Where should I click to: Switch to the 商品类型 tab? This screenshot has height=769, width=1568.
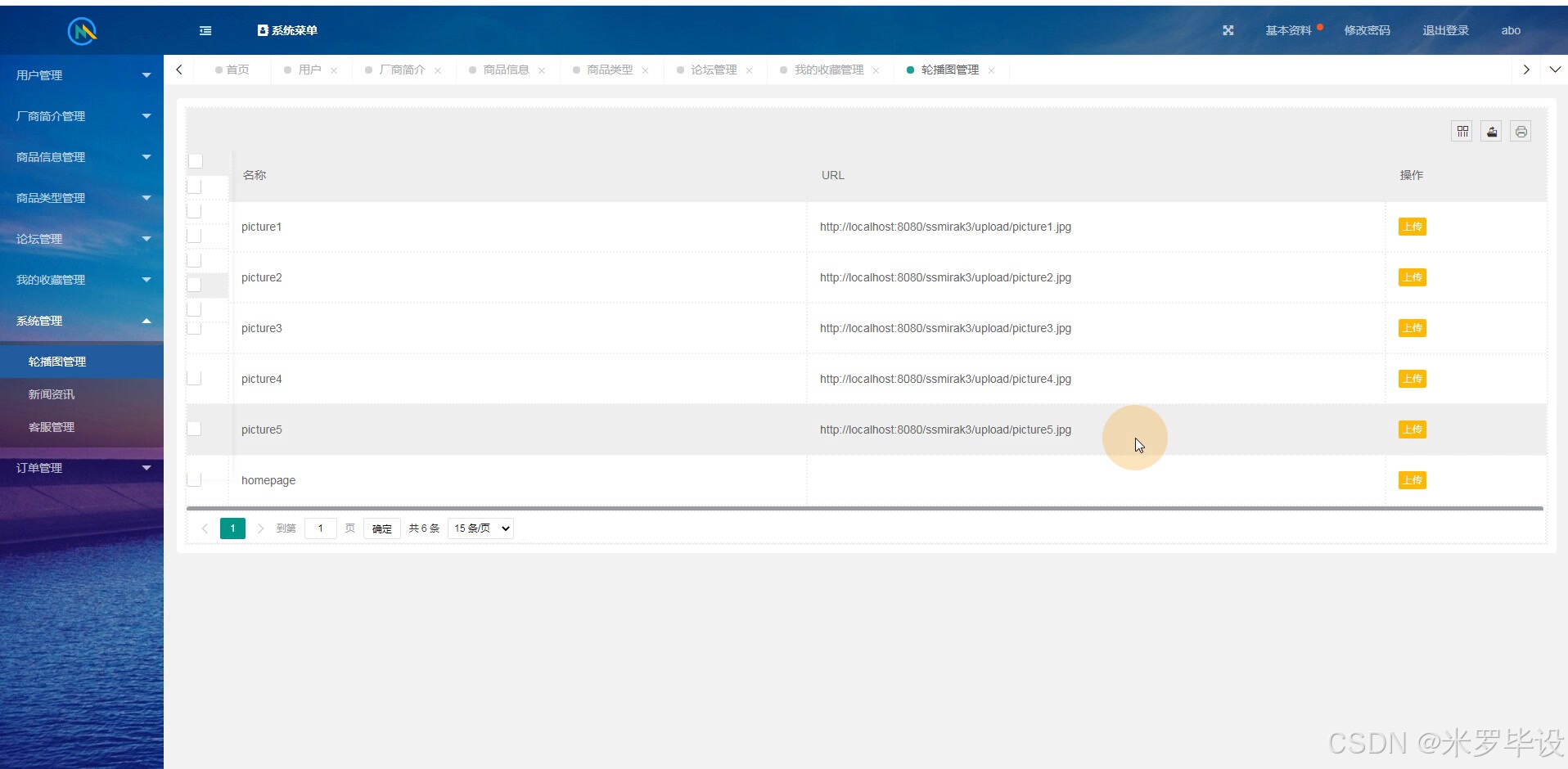click(x=610, y=70)
